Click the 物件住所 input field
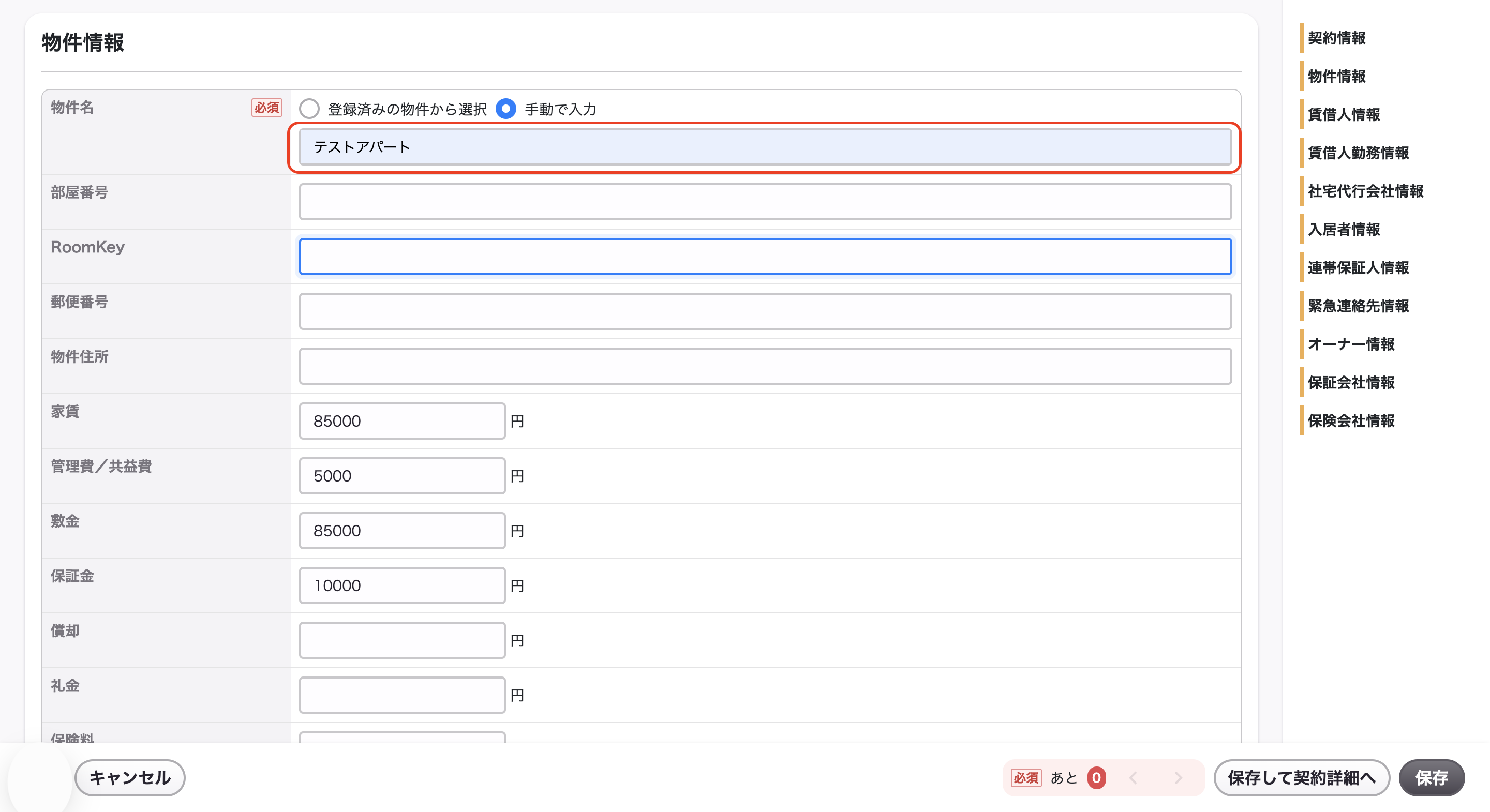This screenshot has width=1490, height=812. coord(765,366)
